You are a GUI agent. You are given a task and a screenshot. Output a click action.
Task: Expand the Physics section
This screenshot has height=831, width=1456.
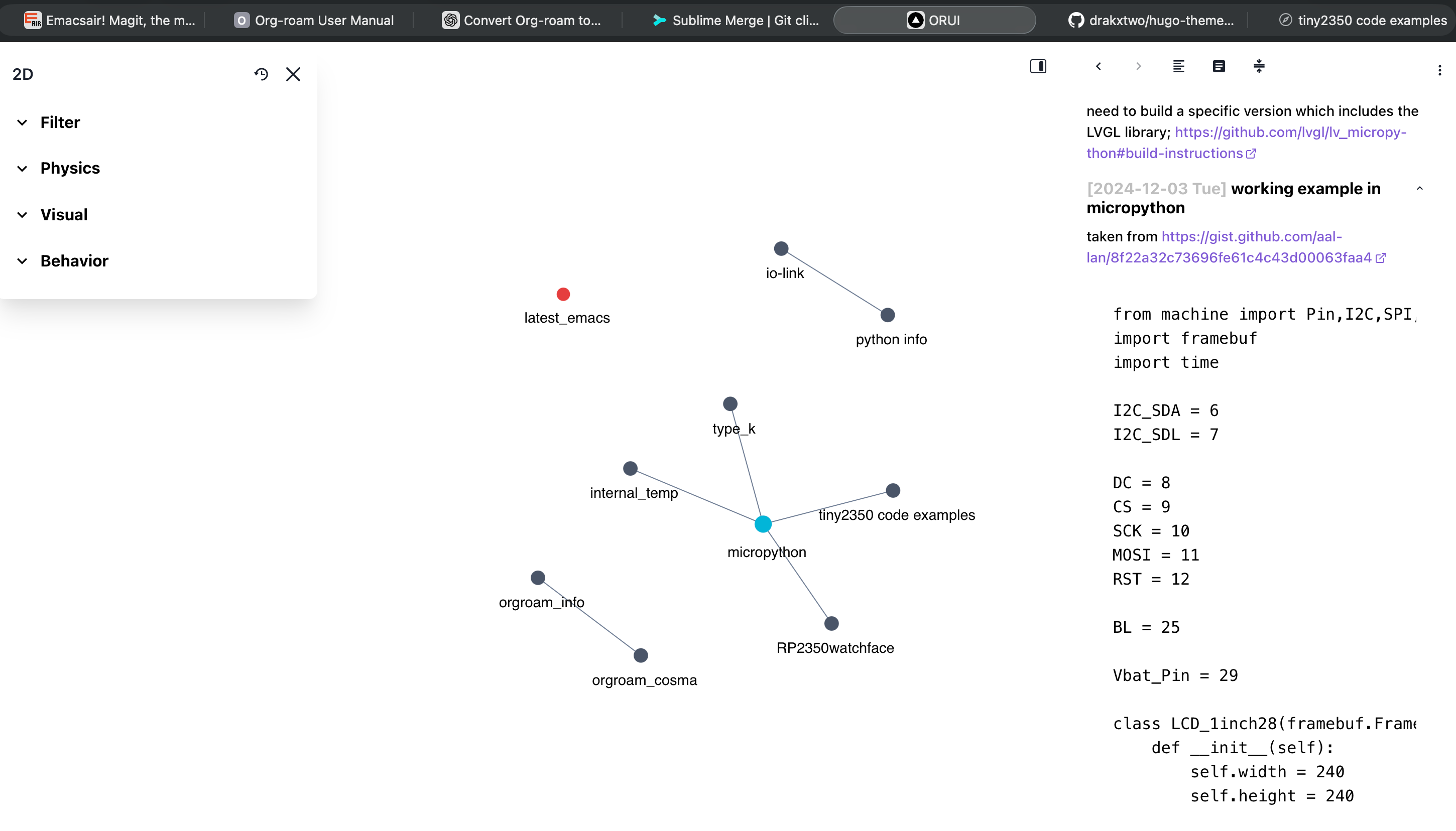(70, 169)
